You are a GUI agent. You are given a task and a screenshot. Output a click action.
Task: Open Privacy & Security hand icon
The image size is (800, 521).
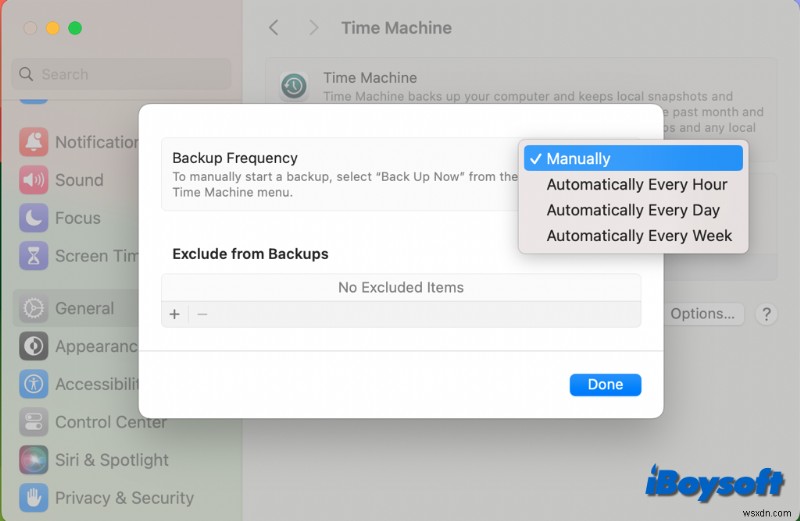(34, 498)
